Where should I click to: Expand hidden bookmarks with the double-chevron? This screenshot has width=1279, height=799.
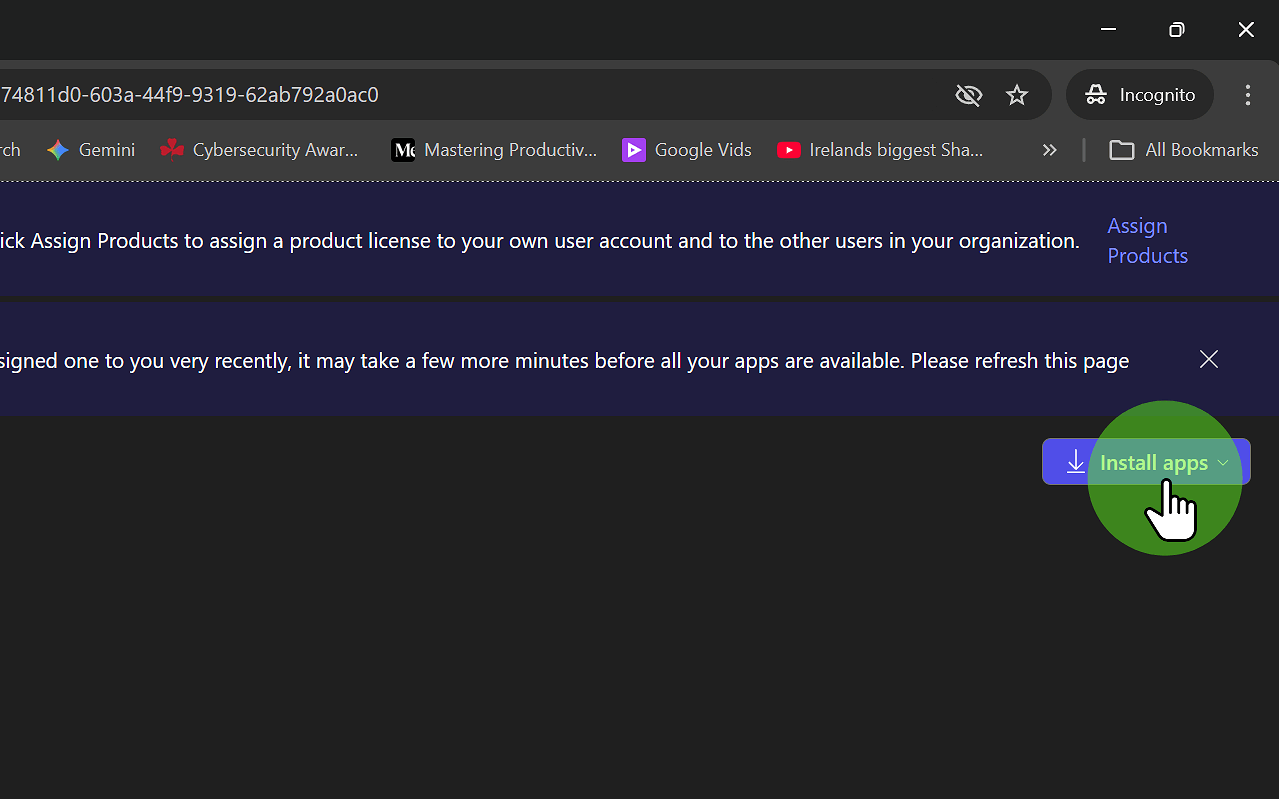click(x=1048, y=150)
